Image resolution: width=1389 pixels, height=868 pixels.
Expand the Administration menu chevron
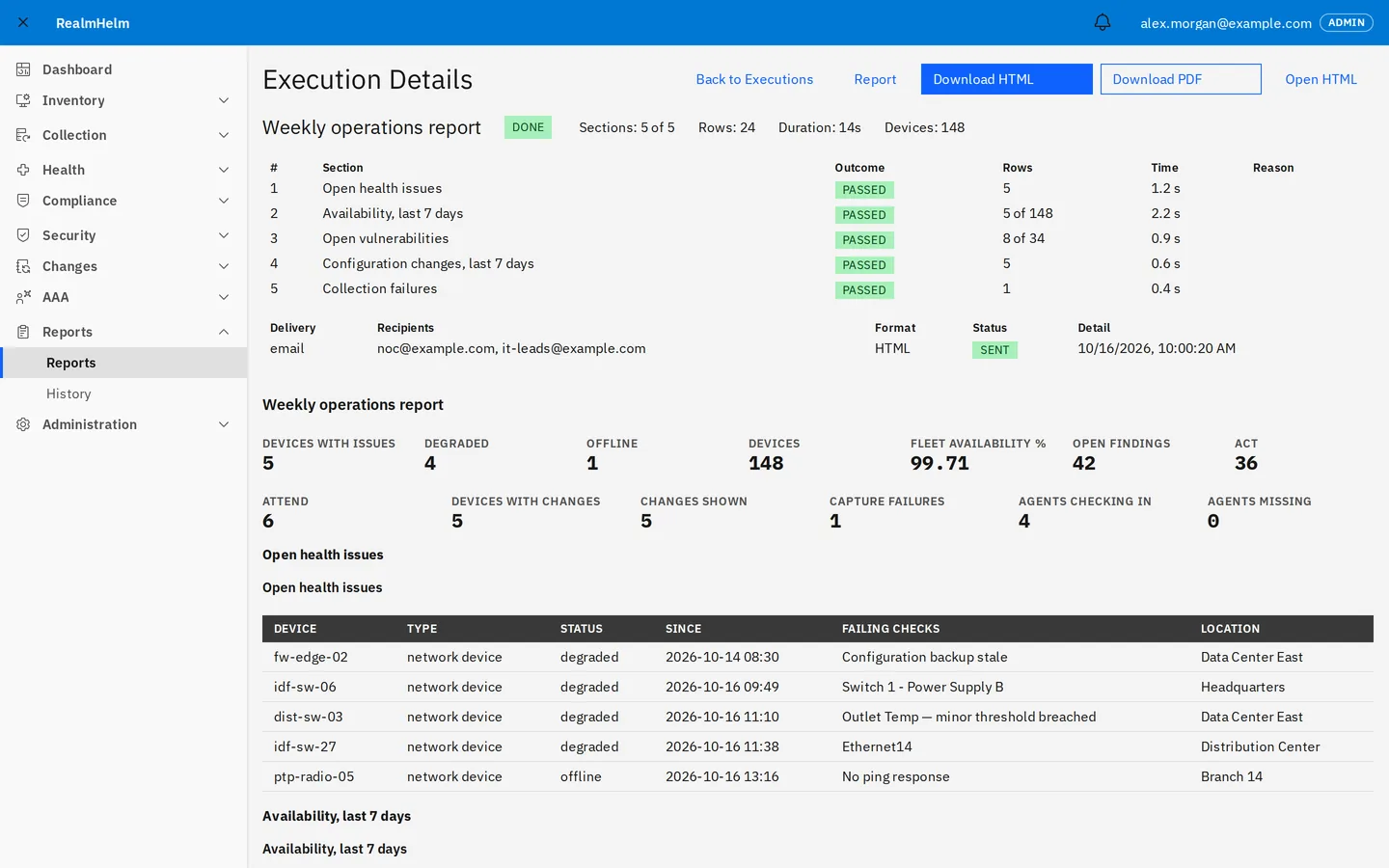(224, 424)
